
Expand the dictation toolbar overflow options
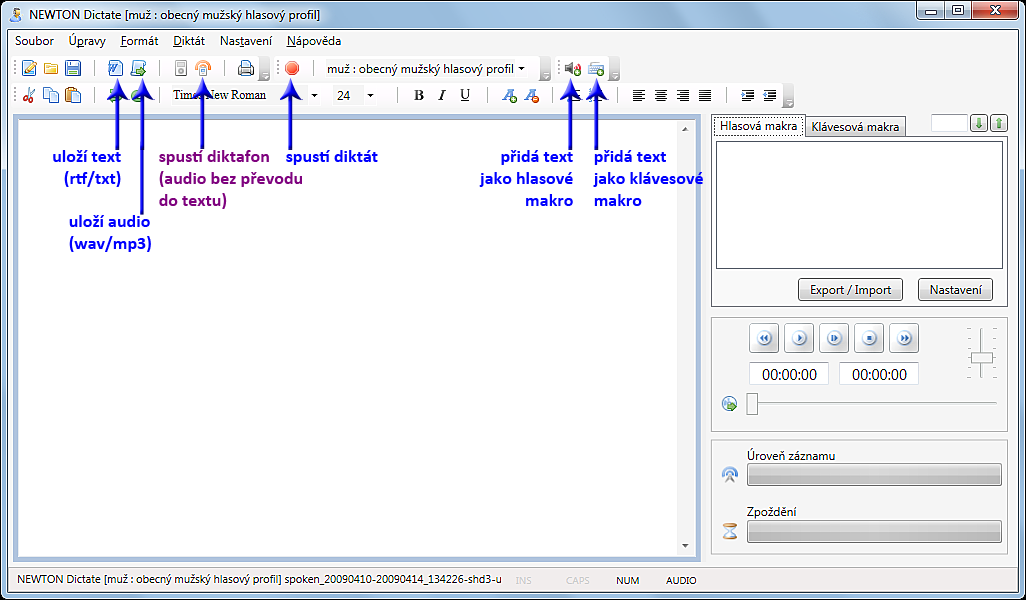click(544, 71)
